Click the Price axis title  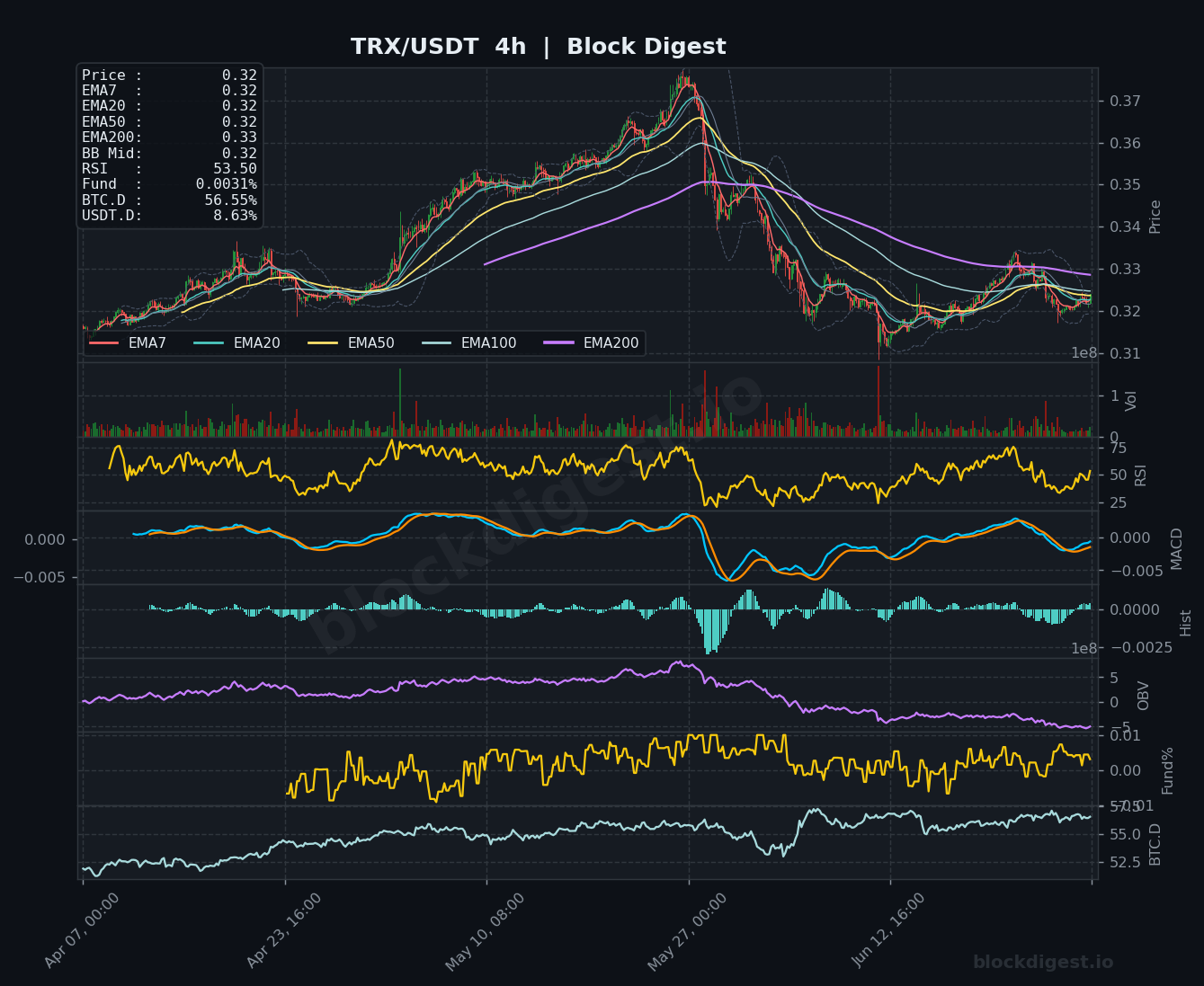pyautogui.click(x=1155, y=217)
